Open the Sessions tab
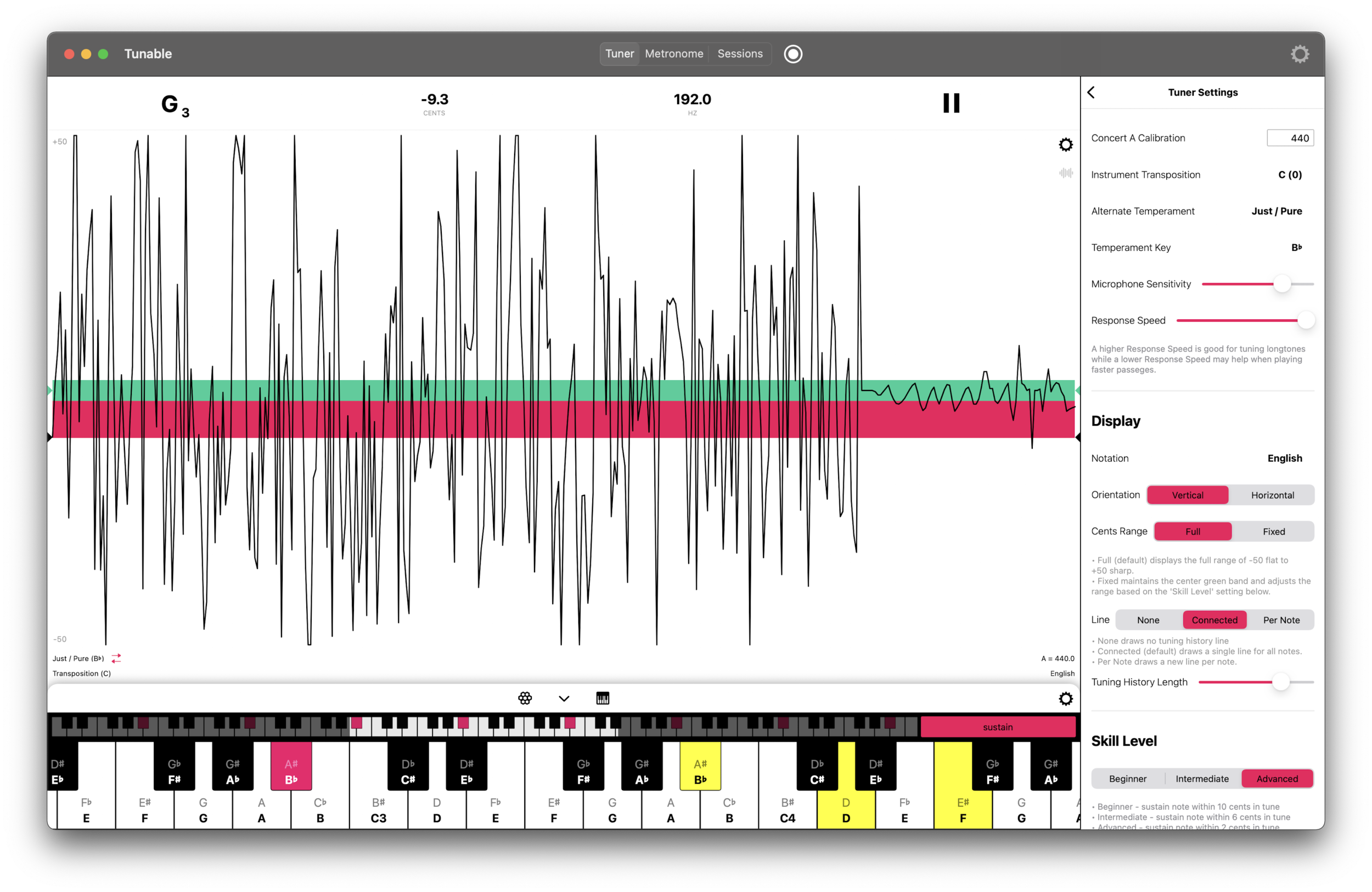This screenshot has height=892, width=1372. point(740,54)
